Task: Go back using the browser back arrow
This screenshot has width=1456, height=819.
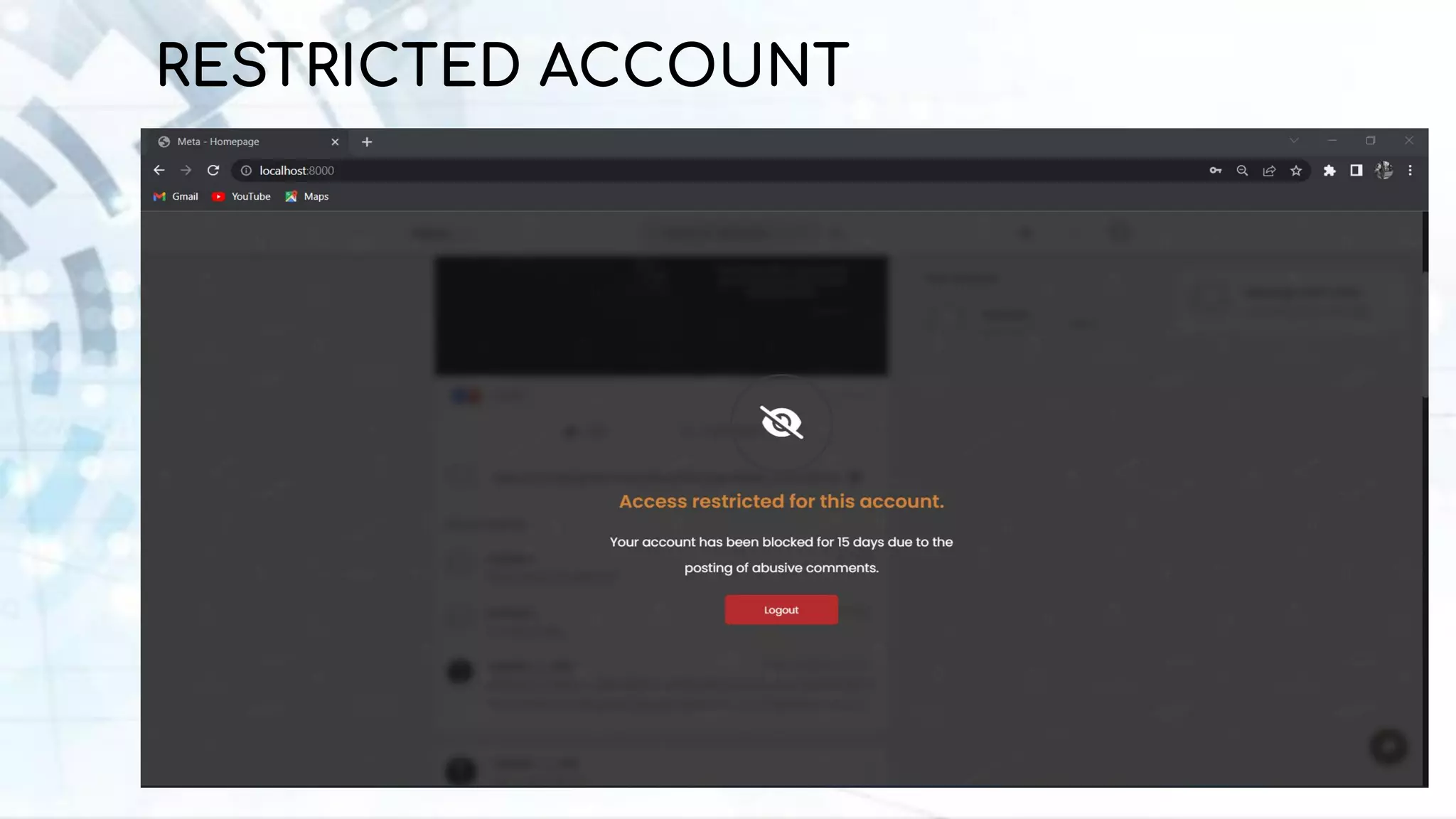Action: point(159,171)
